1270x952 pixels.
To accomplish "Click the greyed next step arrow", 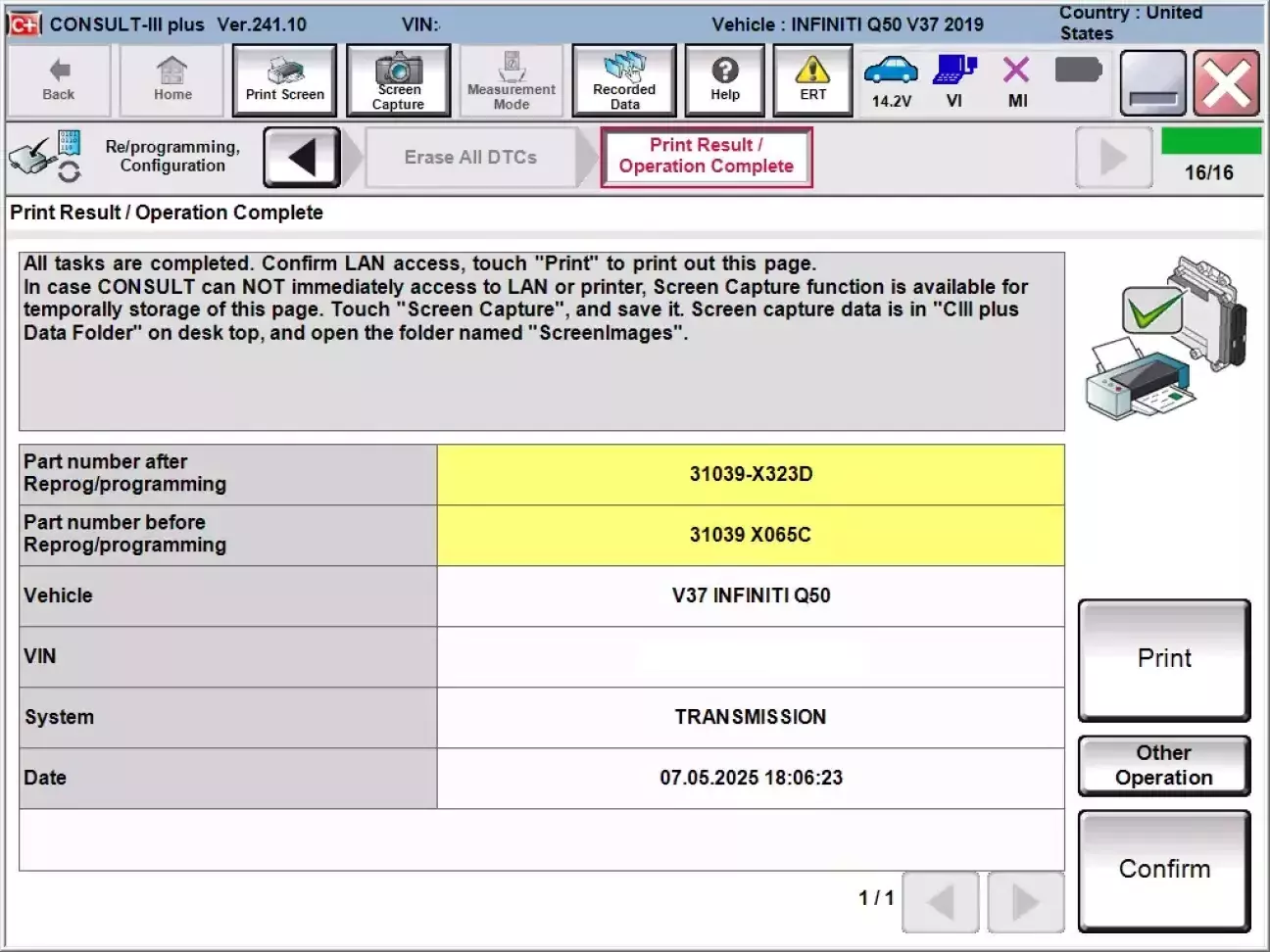I will 1113,157.
